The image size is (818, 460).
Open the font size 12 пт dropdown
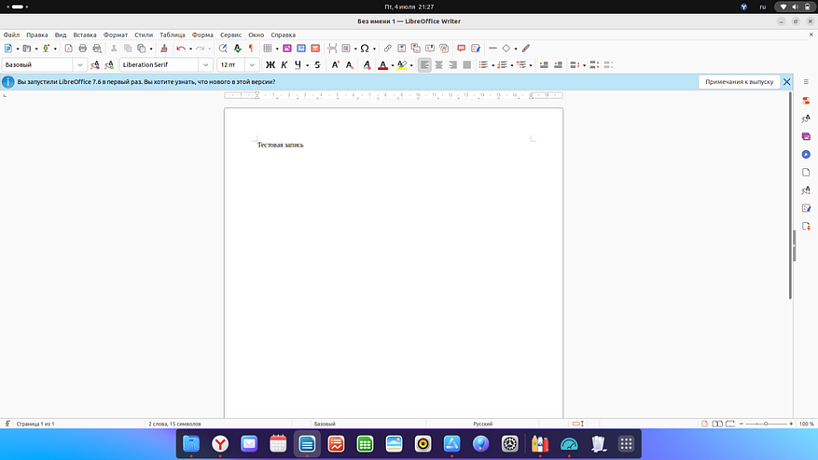(x=253, y=65)
